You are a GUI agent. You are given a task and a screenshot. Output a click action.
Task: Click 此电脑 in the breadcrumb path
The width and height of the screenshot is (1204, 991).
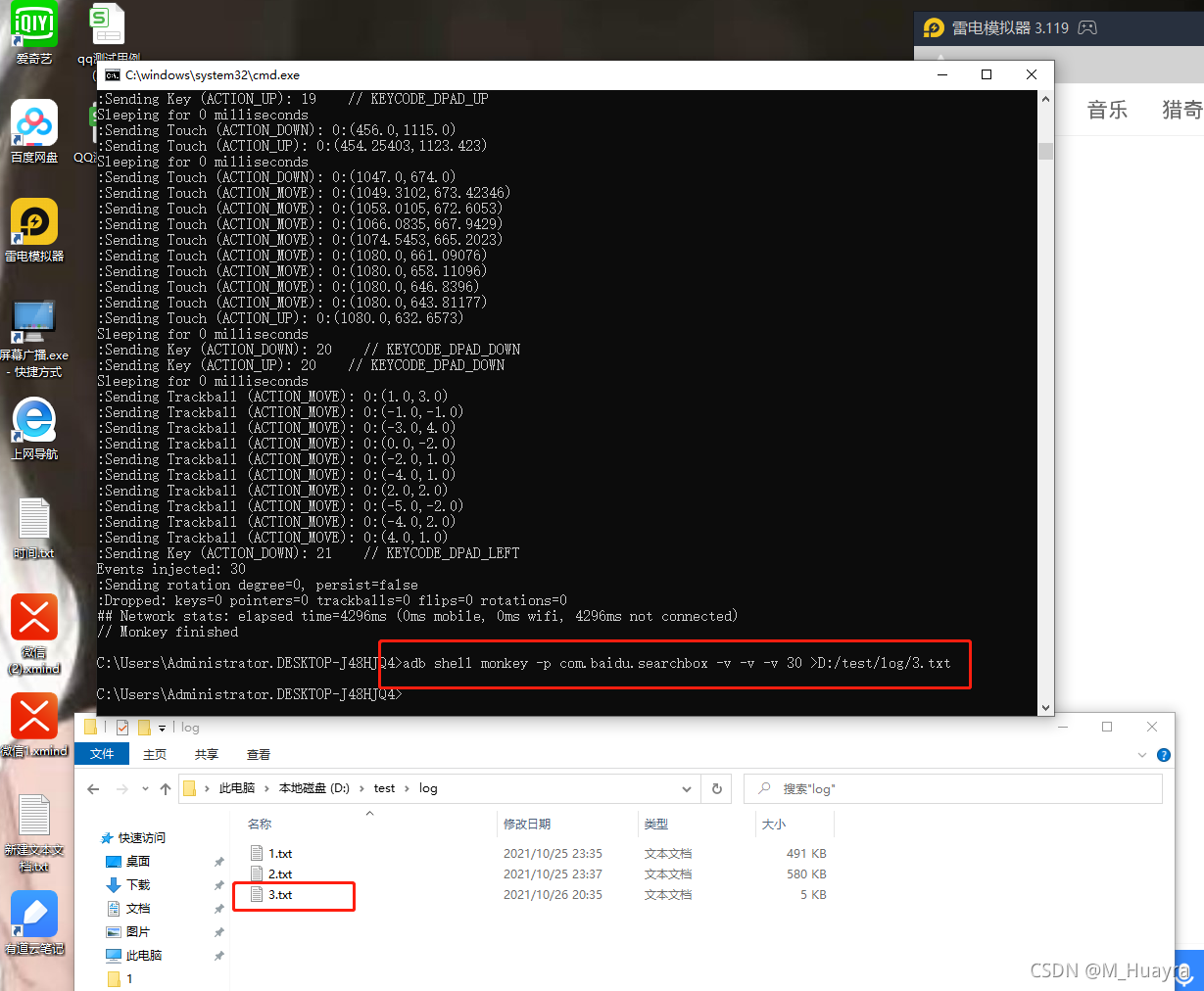(x=236, y=788)
